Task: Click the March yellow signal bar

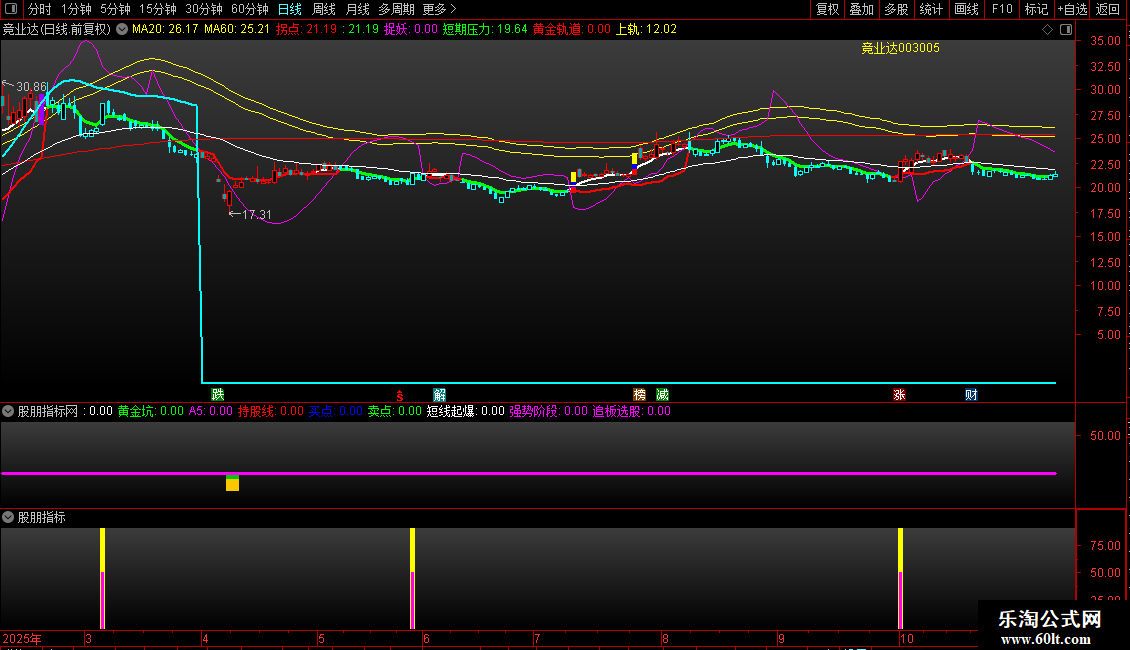Action: coord(102,578)
